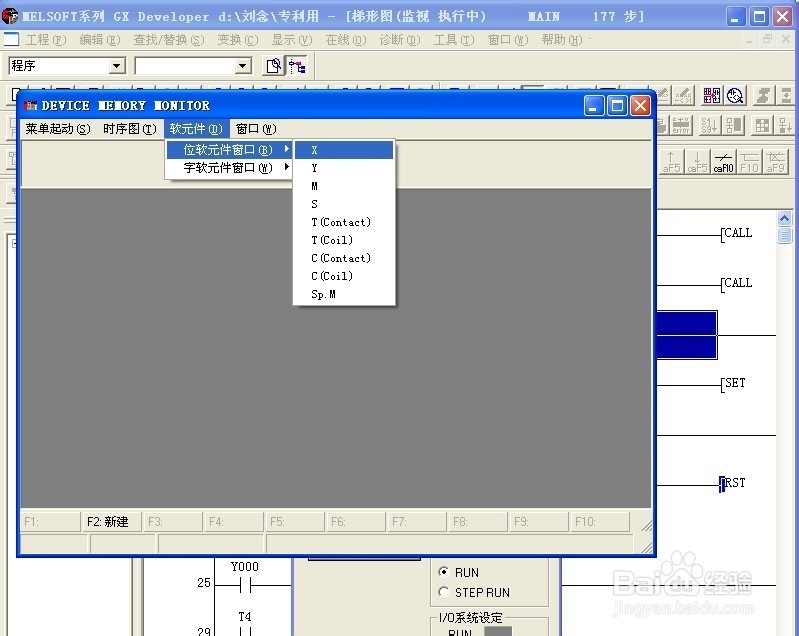Expand 字软元件窗口 submenu
The height and width of the screenshot is (636, 799).
click(x=229, y=168)
